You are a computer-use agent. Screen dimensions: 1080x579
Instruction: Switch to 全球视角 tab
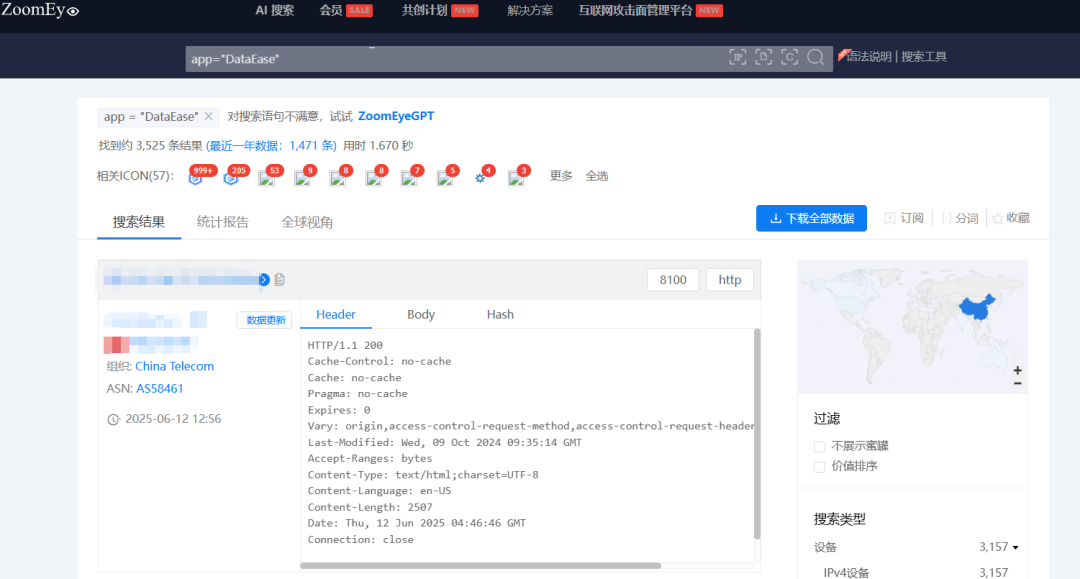coord(307,222)
